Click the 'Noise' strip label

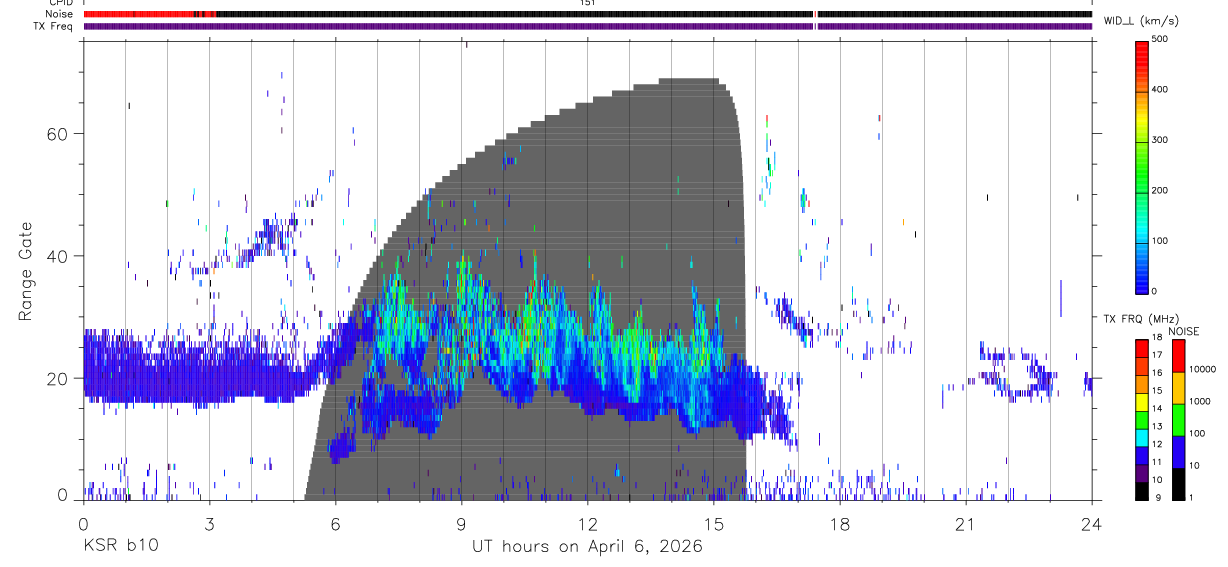click(61, 15)
